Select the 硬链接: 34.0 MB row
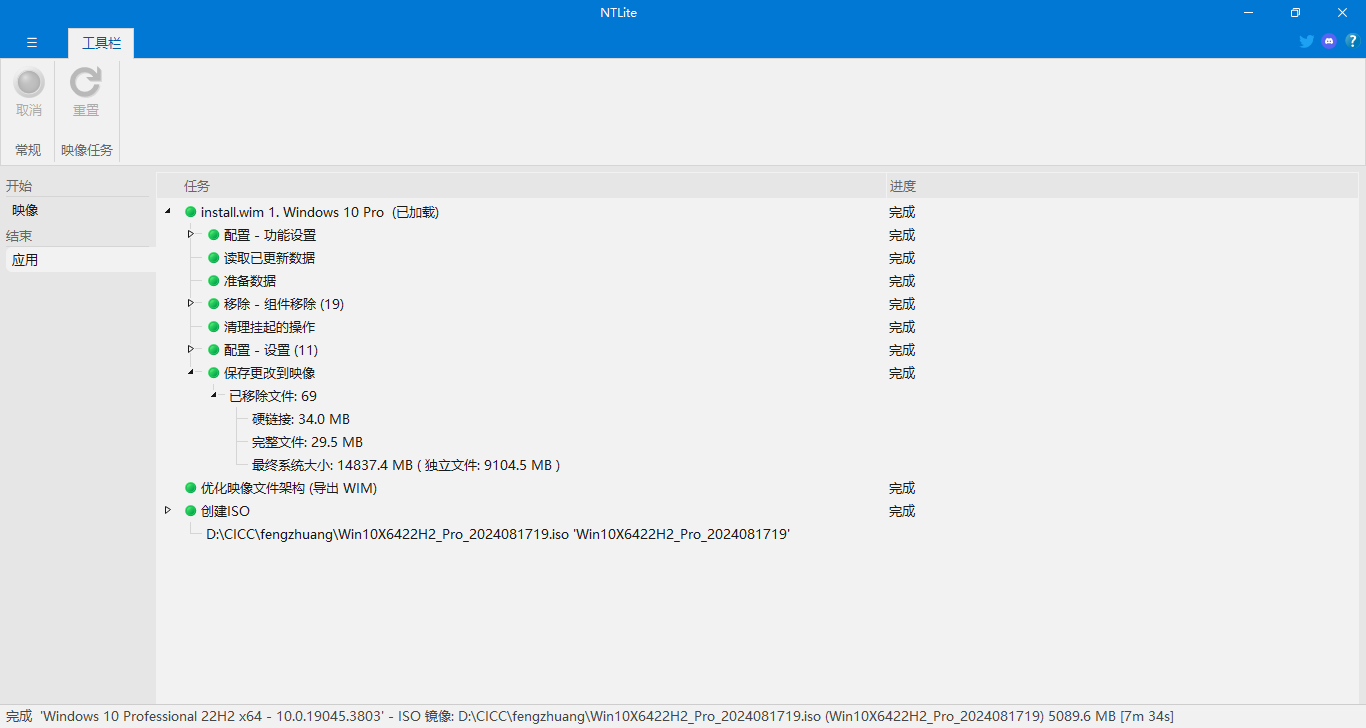1366x728 pixels. [301, 419]
